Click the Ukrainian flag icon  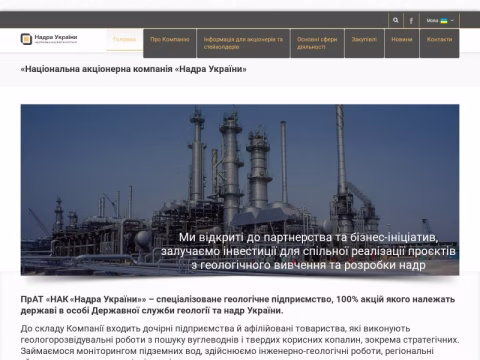444,21
